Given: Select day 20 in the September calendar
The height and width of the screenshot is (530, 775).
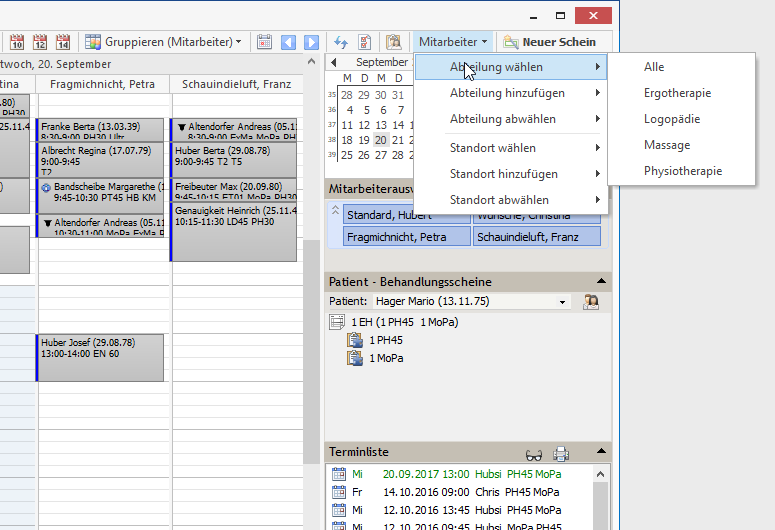Looking at the screenshot, I should [x=381, y=140].
